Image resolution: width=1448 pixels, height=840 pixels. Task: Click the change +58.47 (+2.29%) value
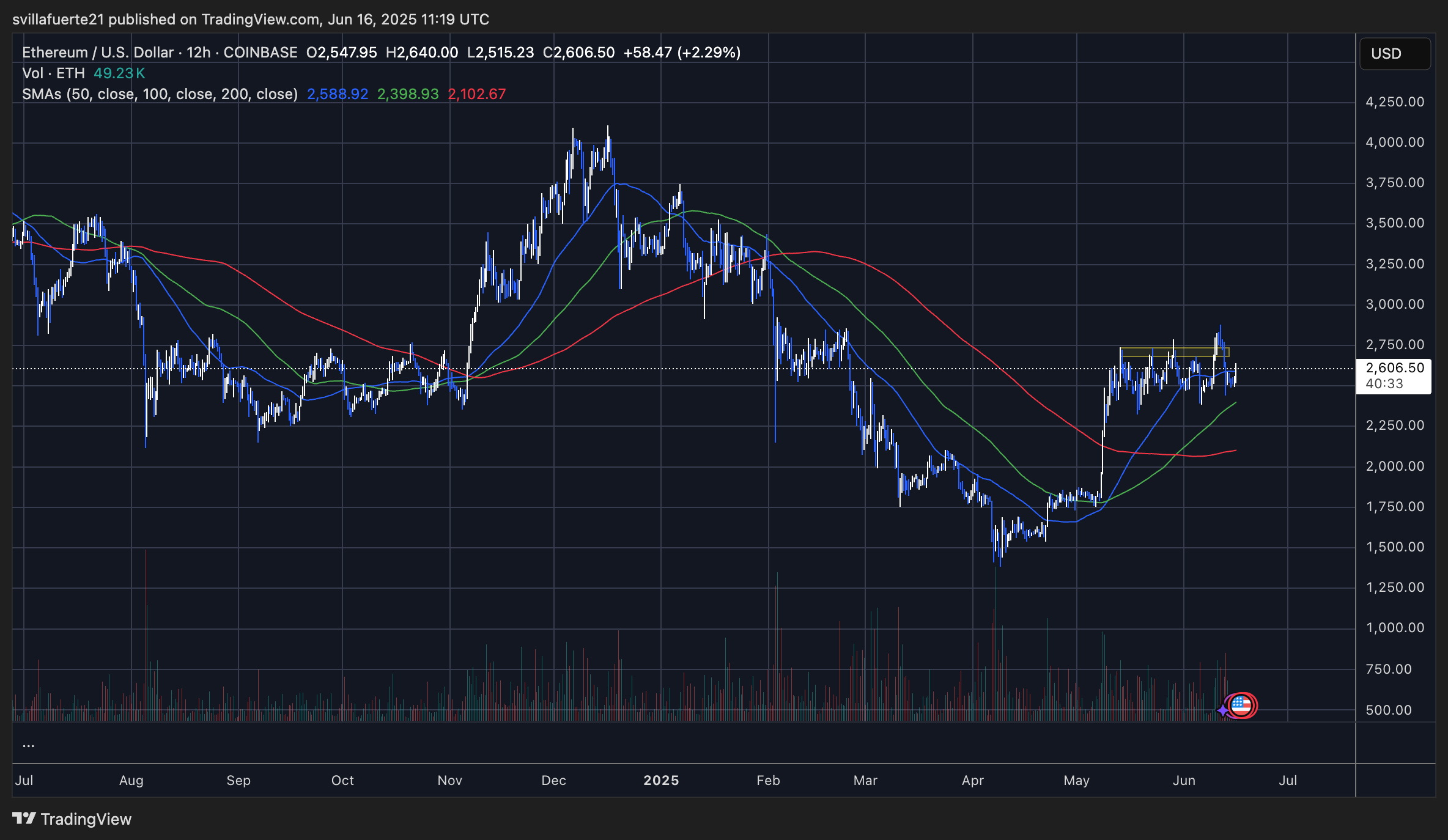point(682,53)
